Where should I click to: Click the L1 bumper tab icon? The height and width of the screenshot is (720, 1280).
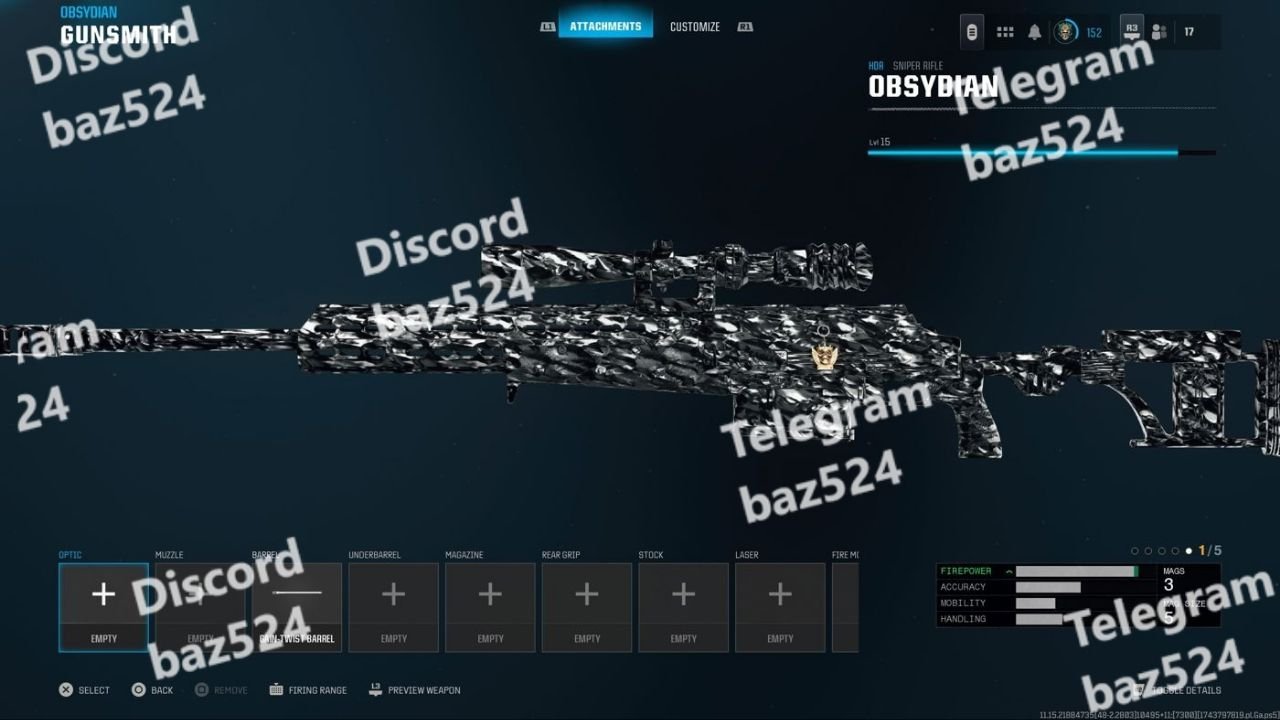(547, 27)
